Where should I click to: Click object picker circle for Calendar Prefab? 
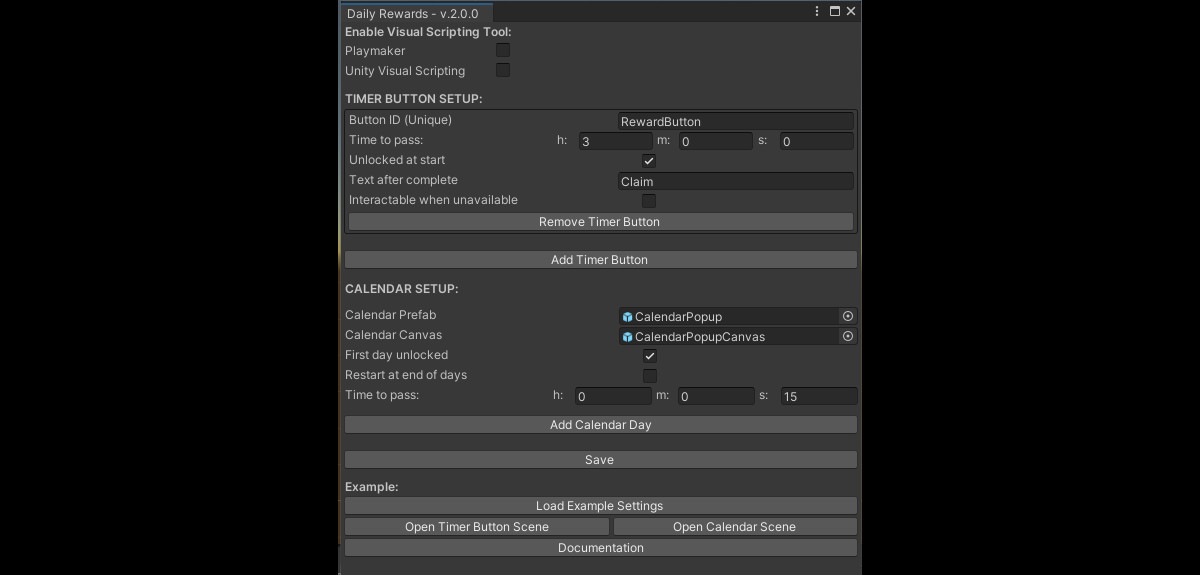point(848,316)
